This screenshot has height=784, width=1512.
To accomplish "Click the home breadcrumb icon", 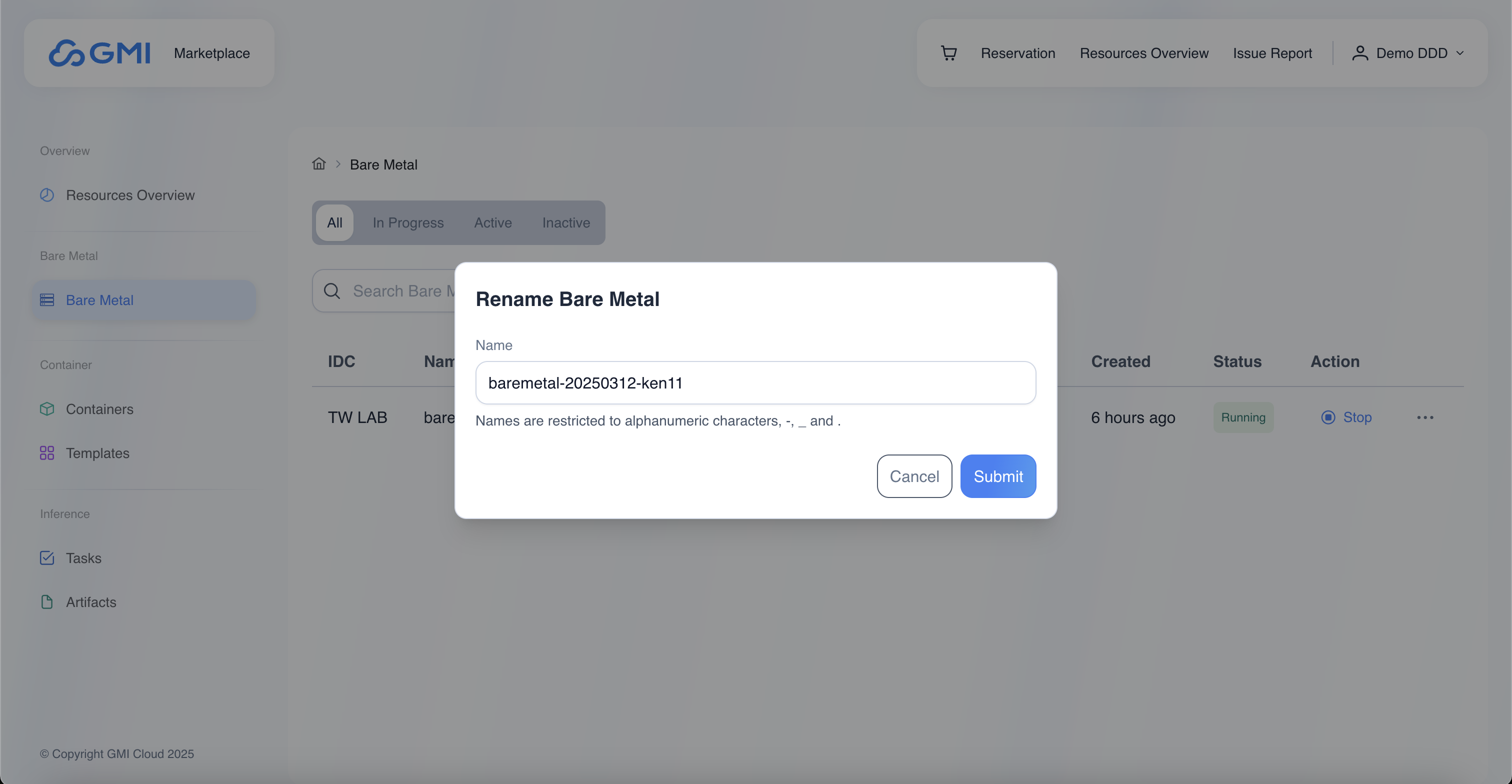I will tap(318, 163).
